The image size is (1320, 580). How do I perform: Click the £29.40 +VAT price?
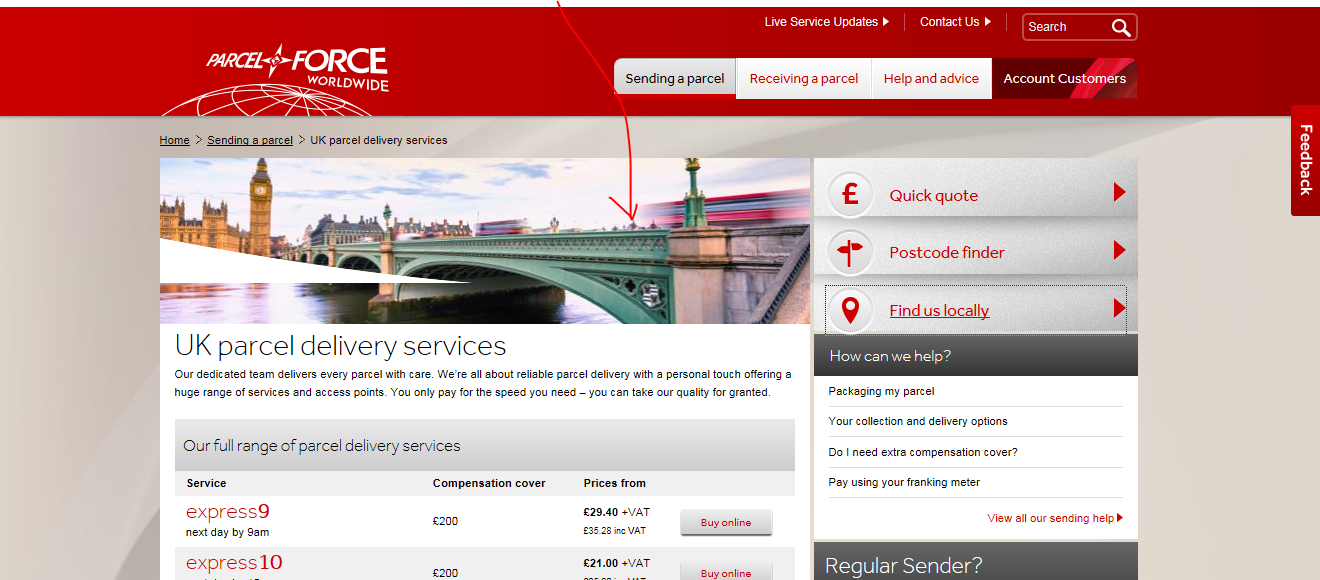point(616,512)
